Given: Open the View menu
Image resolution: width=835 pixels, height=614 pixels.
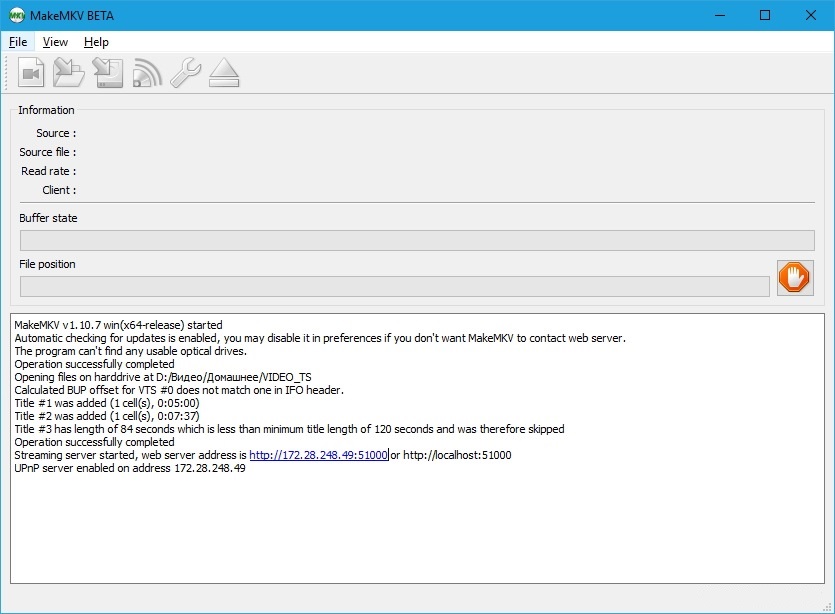Looking at the screenshot, I should (55, 42).
